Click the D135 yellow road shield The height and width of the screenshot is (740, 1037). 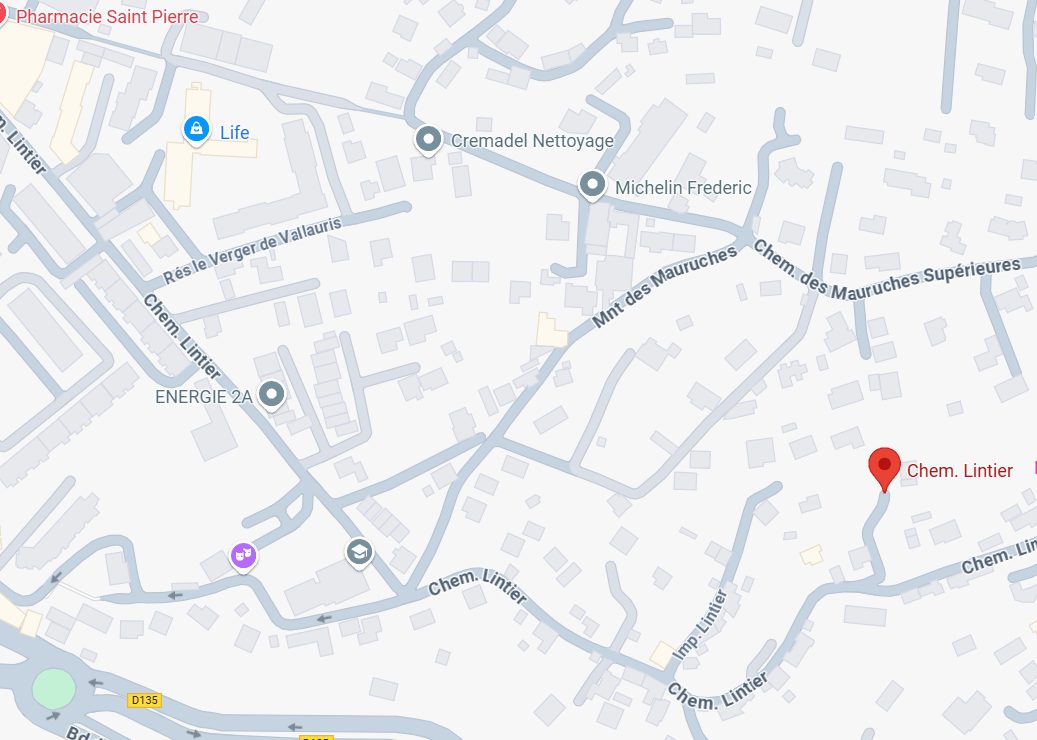point(145,700)
